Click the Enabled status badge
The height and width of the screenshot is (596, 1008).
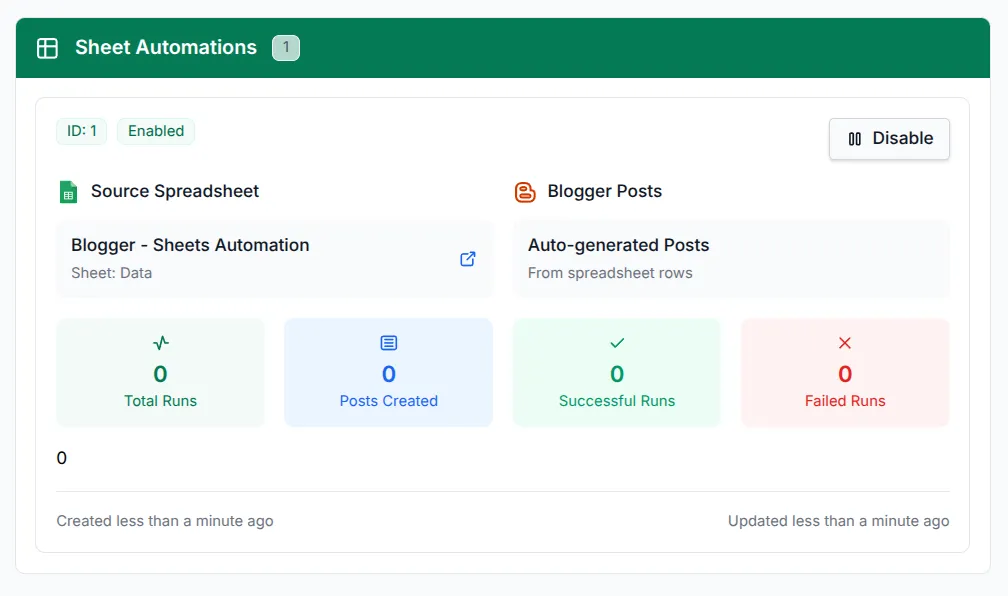pos(155,131)
